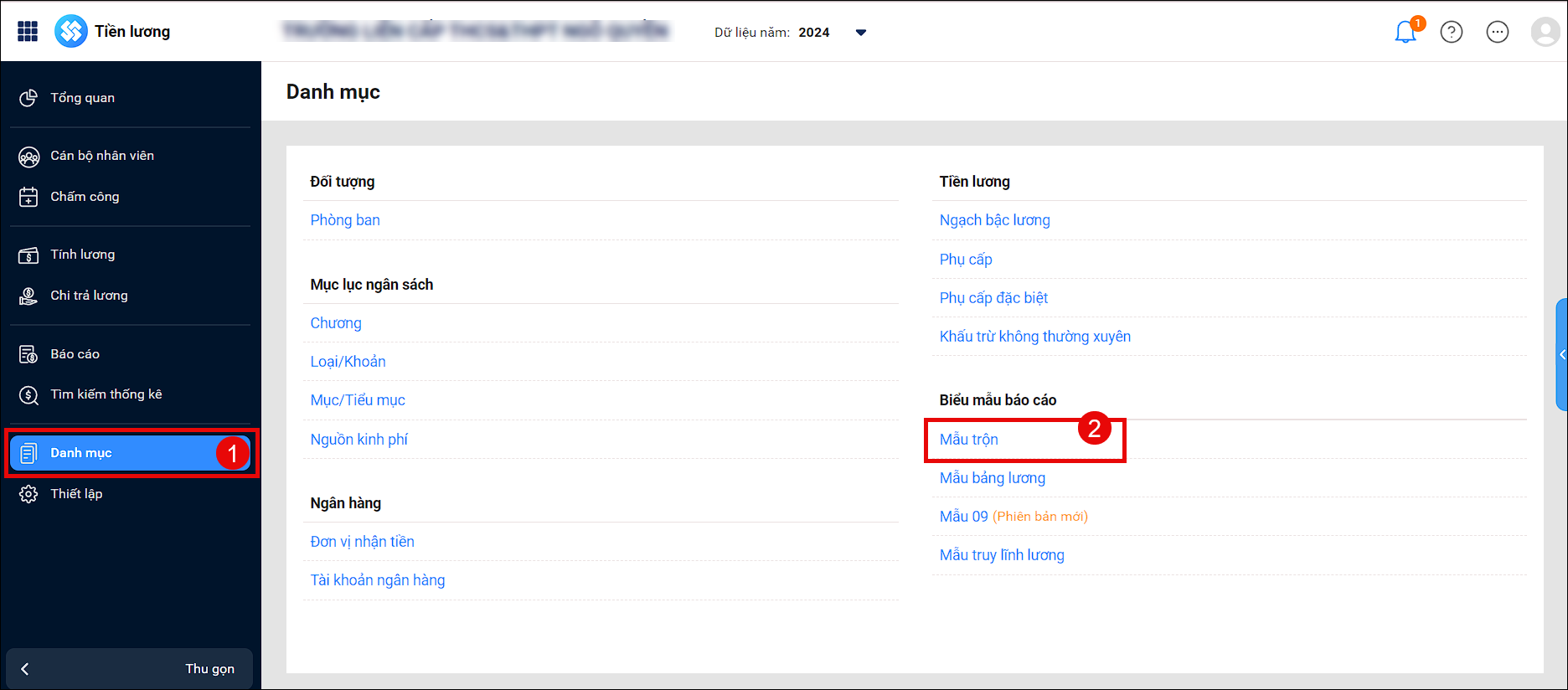Viewport: 1568px width, 690px height.
Task: Open the Đơn vị nhận tiền link
Action: (x=362, y=542)
